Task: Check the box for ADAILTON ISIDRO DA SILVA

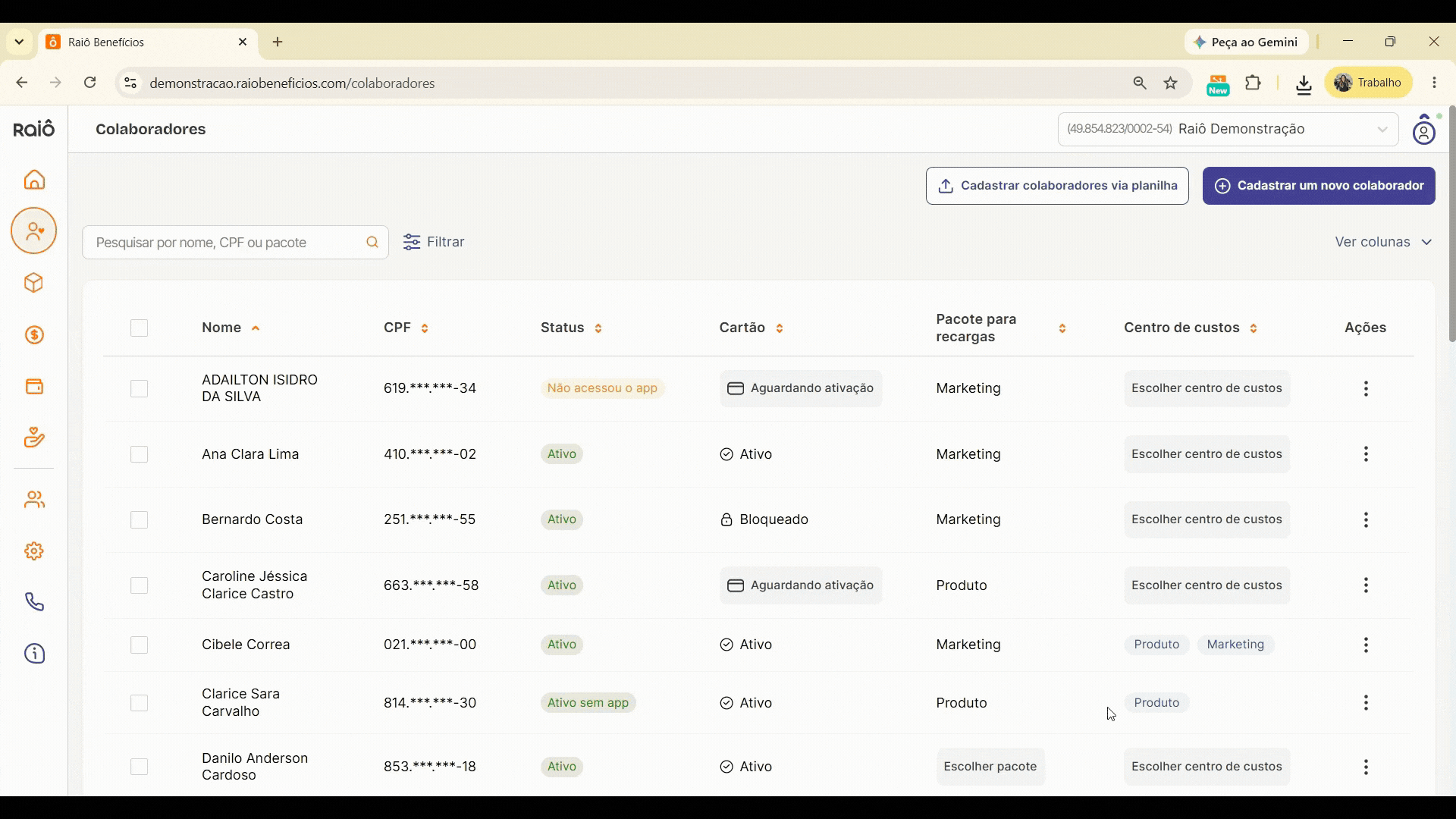Action: 139,389
